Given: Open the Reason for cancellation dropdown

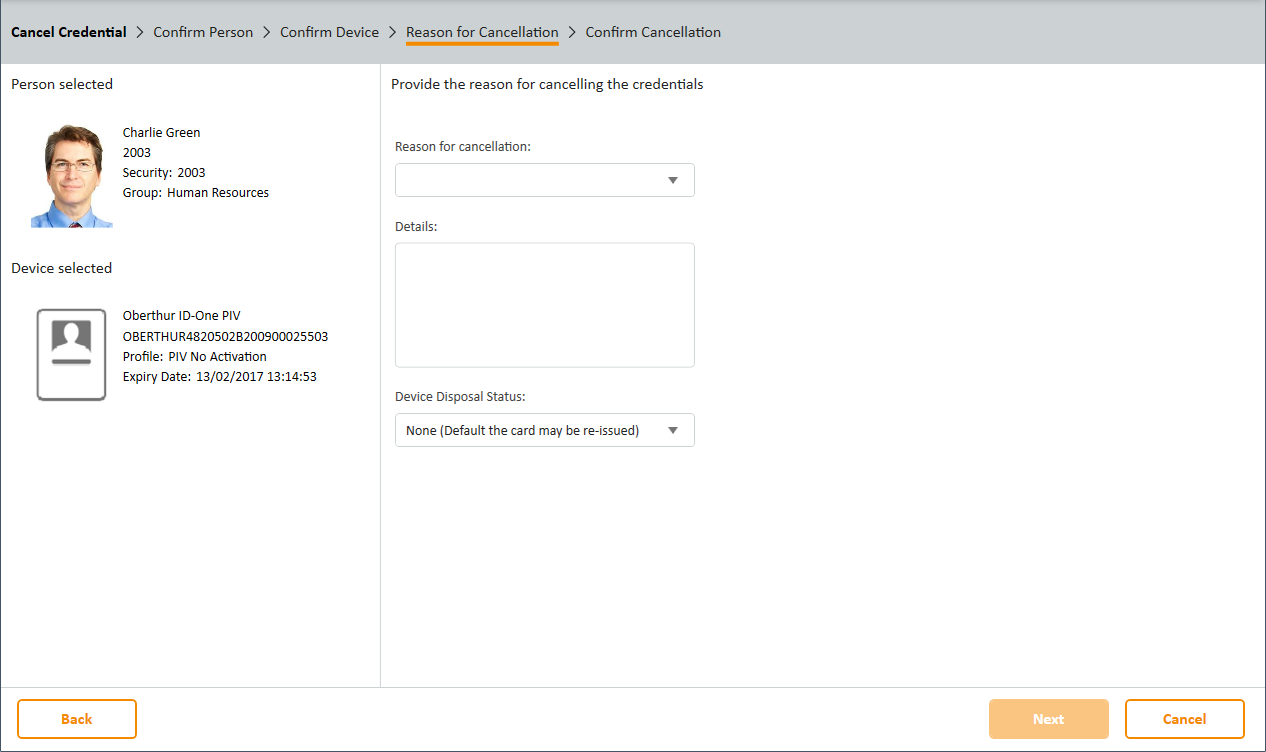Looking at the screenshot, I should [x=544, y=181].
